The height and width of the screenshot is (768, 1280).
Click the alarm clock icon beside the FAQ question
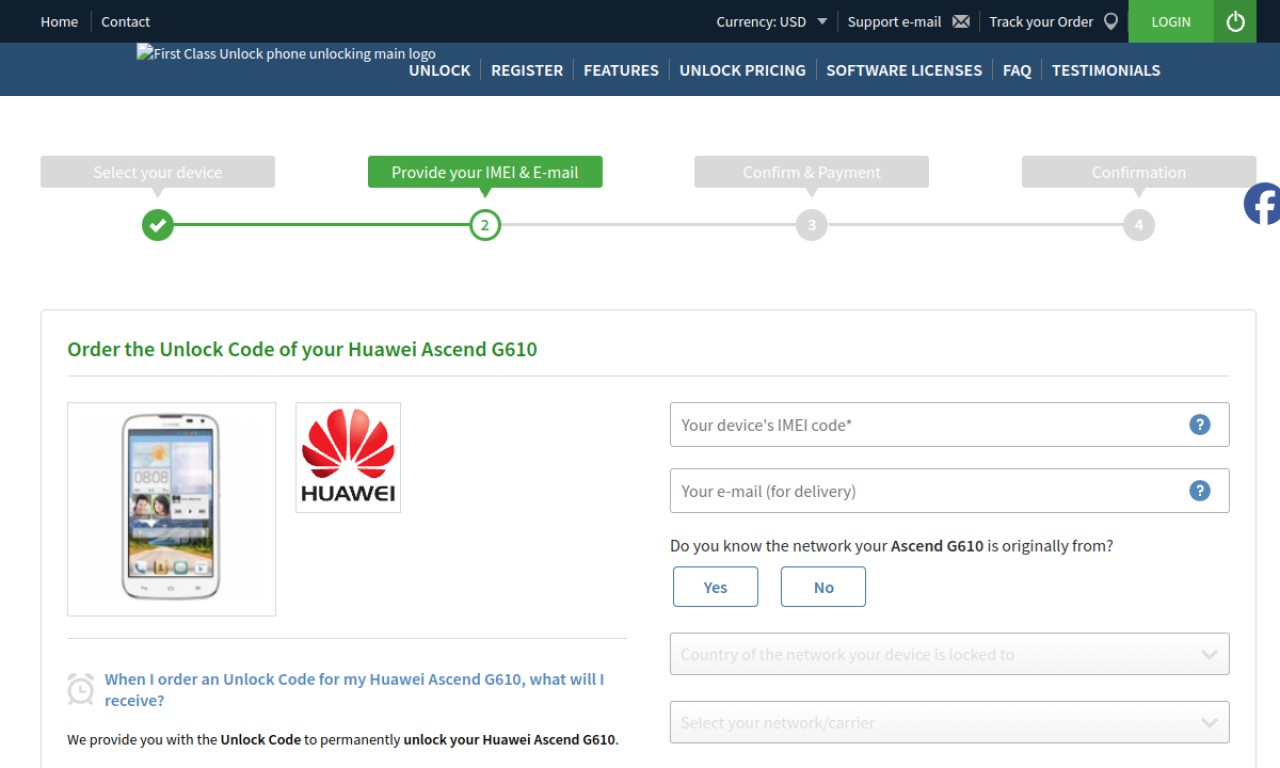[81, 689]
